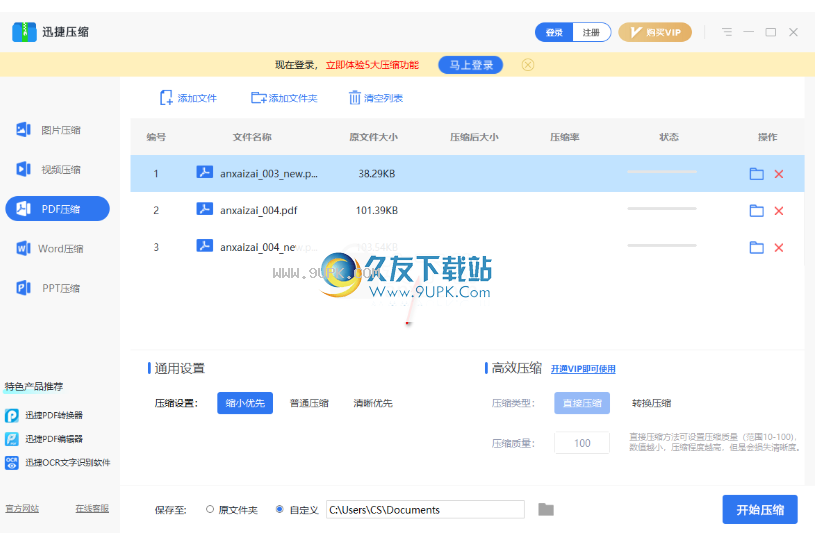Open the 在线客服 link
This screenshot has height=551, width=818.
92,508
